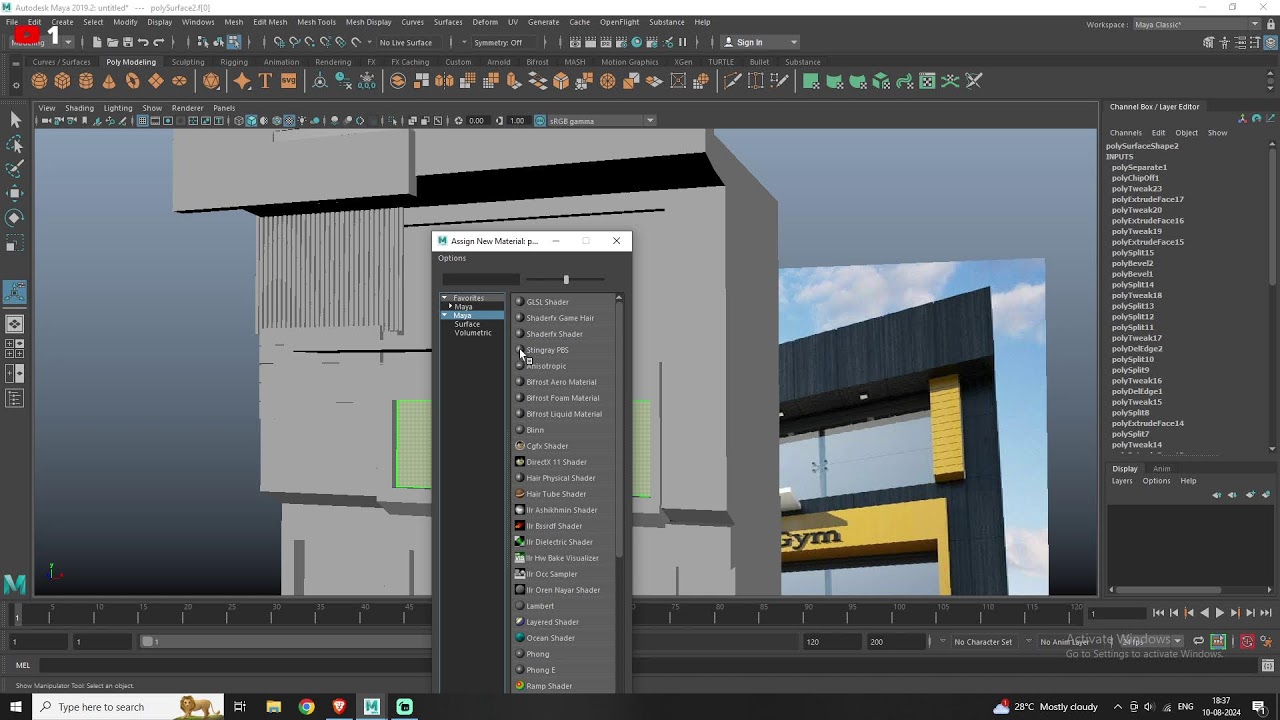Open the Symmetry: Off dropdown
The image size is (1280, 720).
(500, 43)
